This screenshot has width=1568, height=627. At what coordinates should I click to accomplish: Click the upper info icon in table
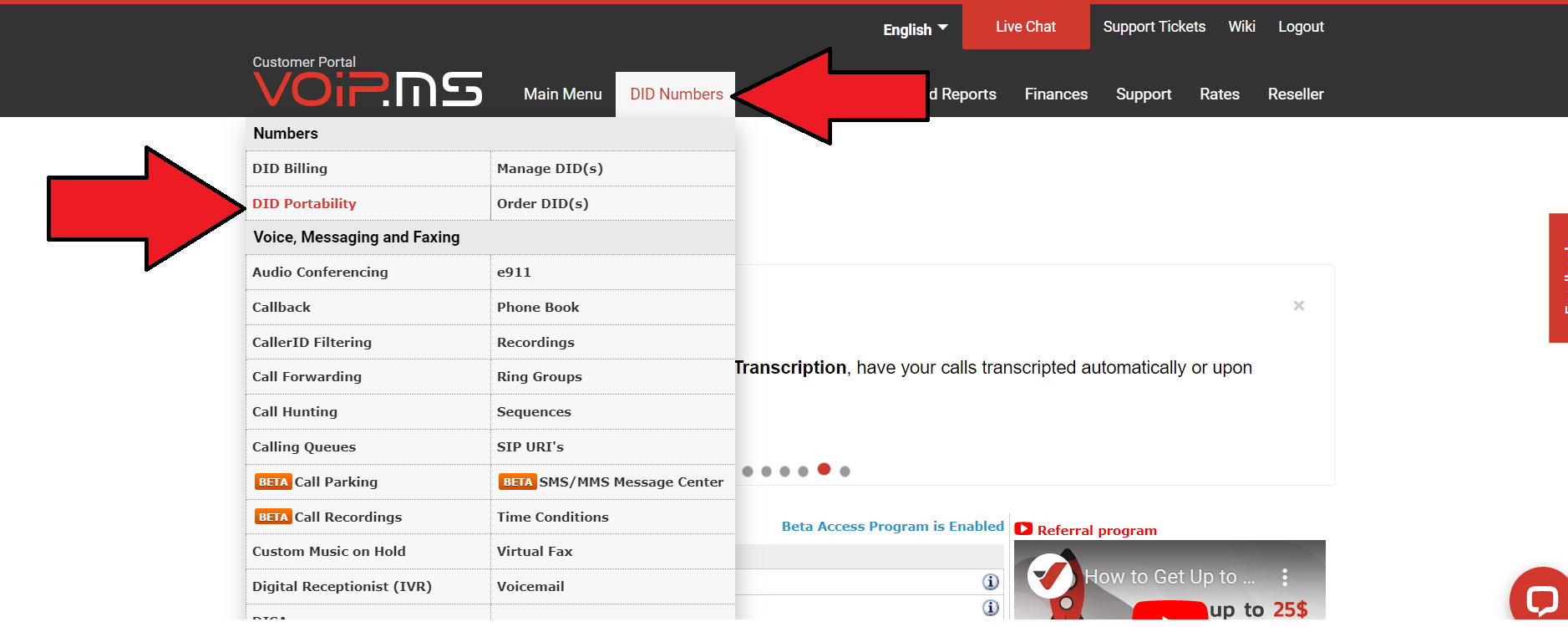[x=991, y=582]
